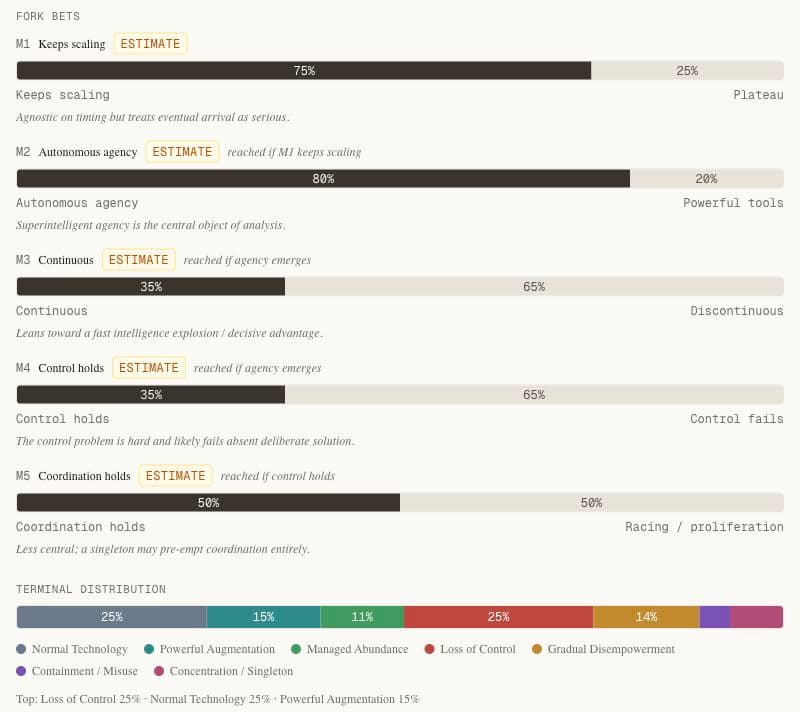Click the 'Agnostic on timing' description line
800x712 pixels.
(x=153, y=117)
